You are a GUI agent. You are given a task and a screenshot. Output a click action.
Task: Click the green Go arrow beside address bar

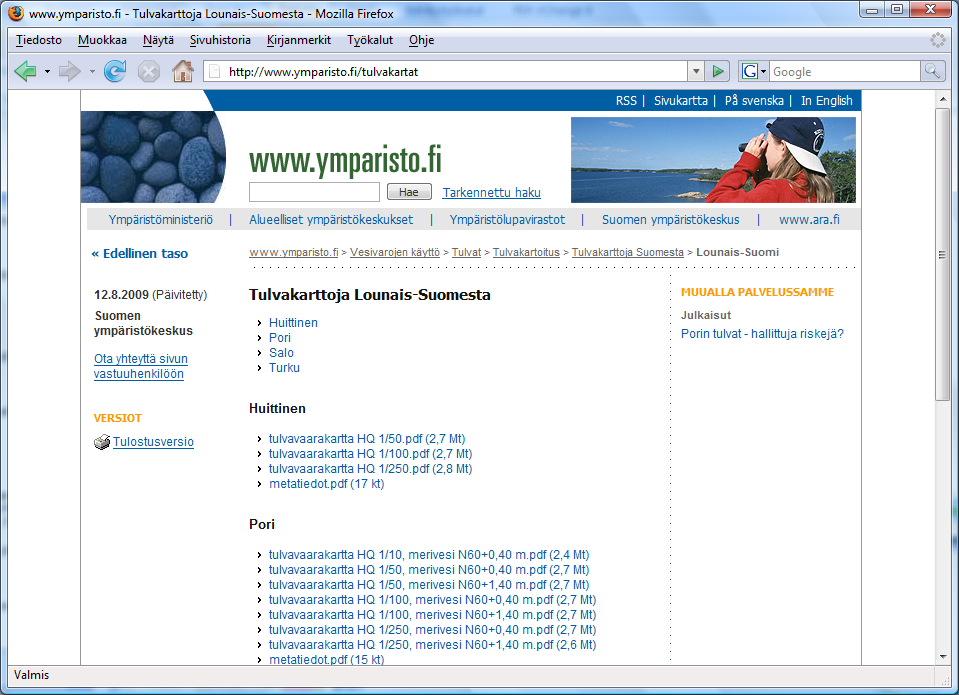coord(717,72)
